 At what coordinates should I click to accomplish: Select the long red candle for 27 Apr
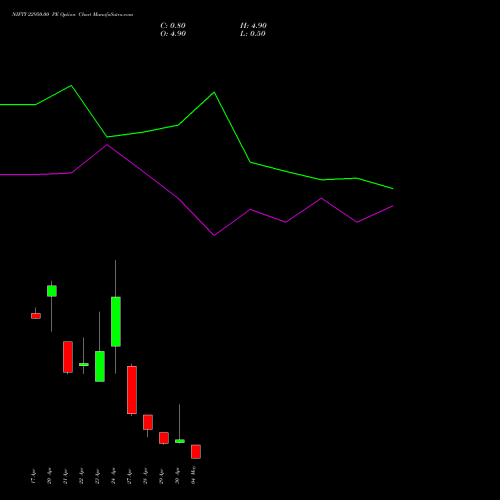tap(132, 390)
